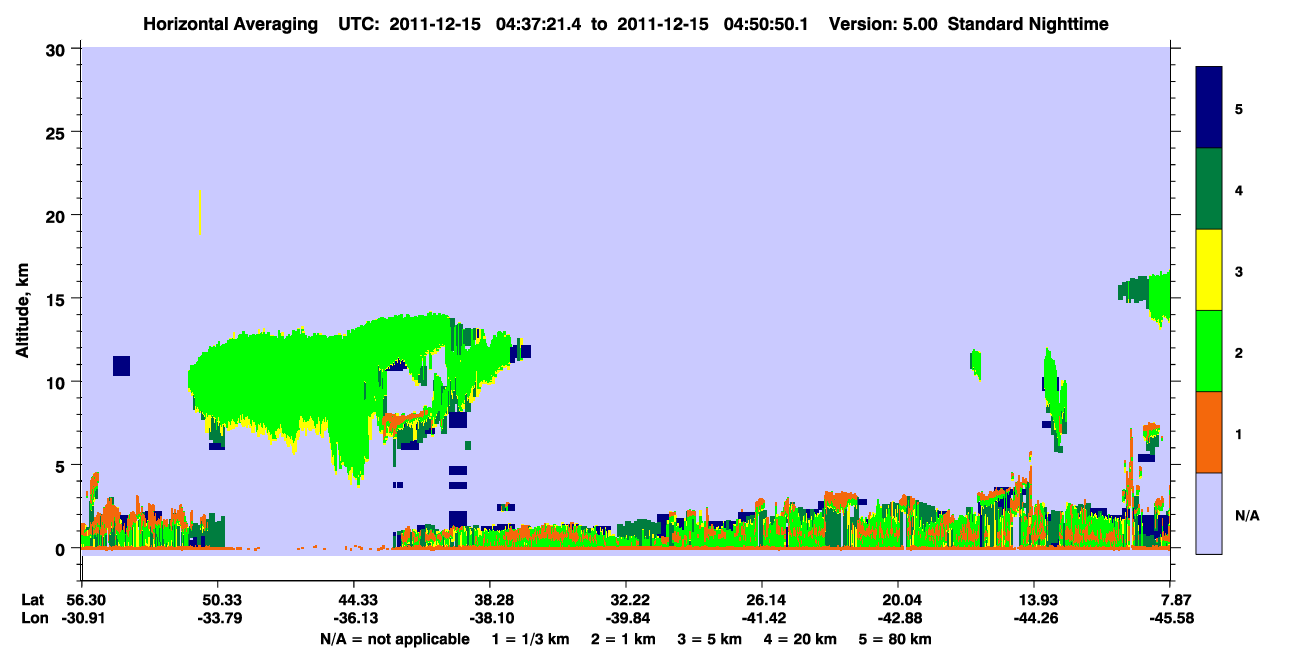Image resolution: width=1300 pixels, height=667 pixels.
Task: Click the longitude value -38.10
Action: pos(490,618)
